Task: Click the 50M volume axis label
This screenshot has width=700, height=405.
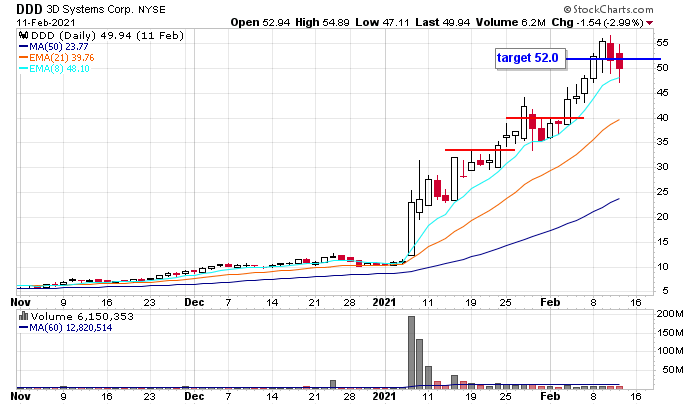Action: 673,370
